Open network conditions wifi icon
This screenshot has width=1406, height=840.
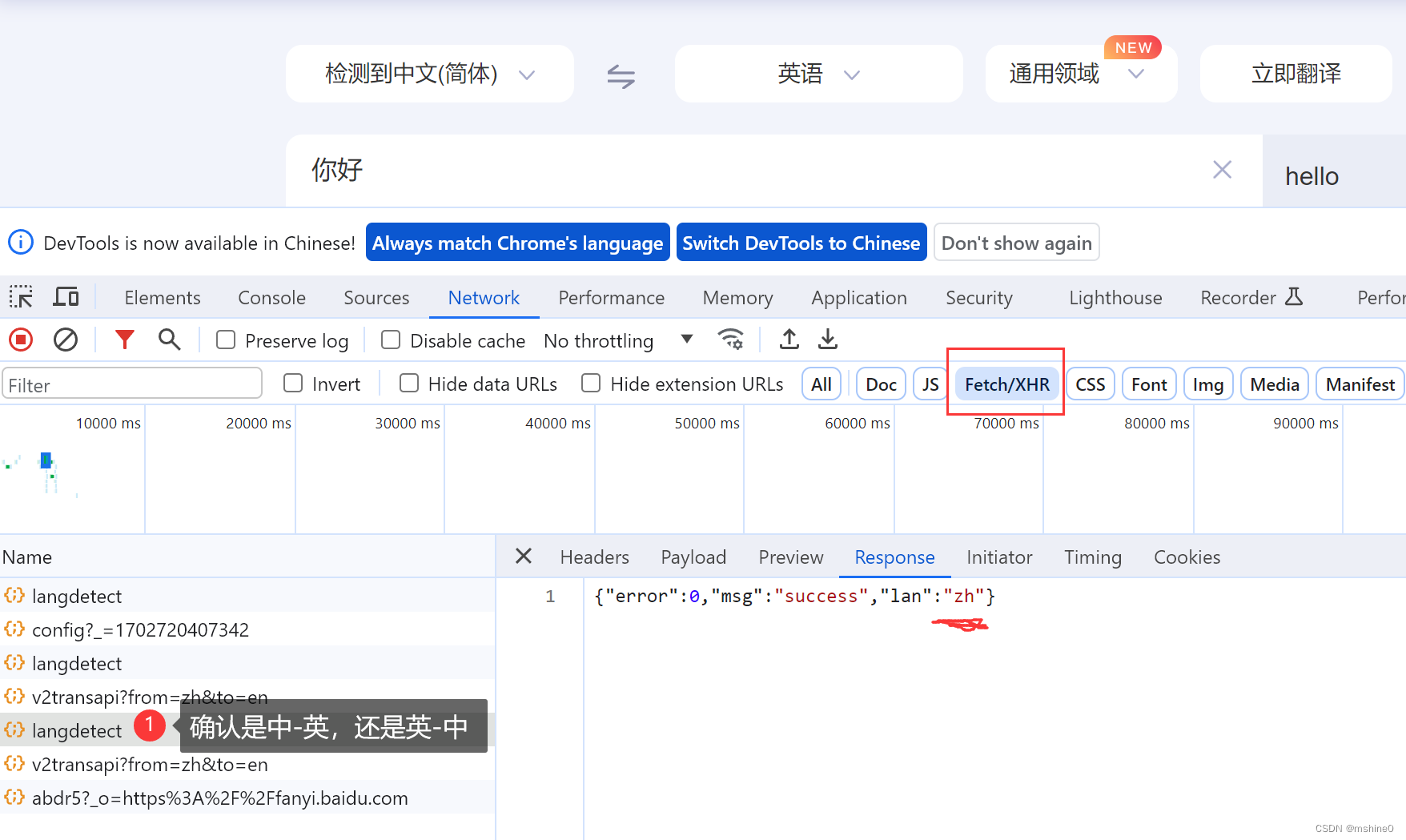pyautogui.click(x=731, y=340)
